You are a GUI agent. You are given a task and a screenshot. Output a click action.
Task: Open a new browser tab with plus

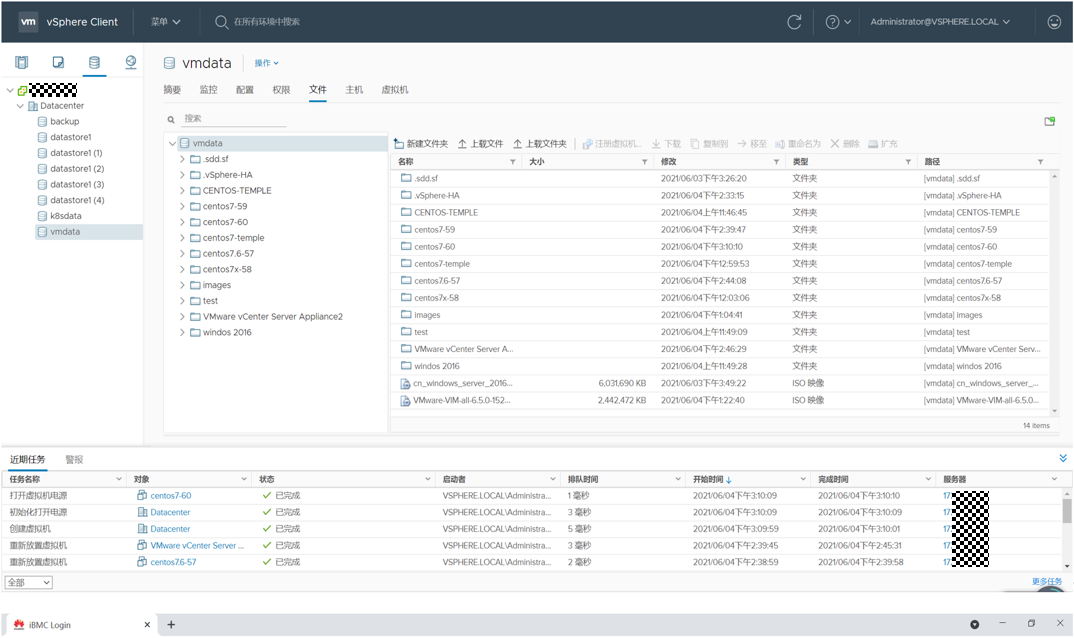click(x=171, y=625)
